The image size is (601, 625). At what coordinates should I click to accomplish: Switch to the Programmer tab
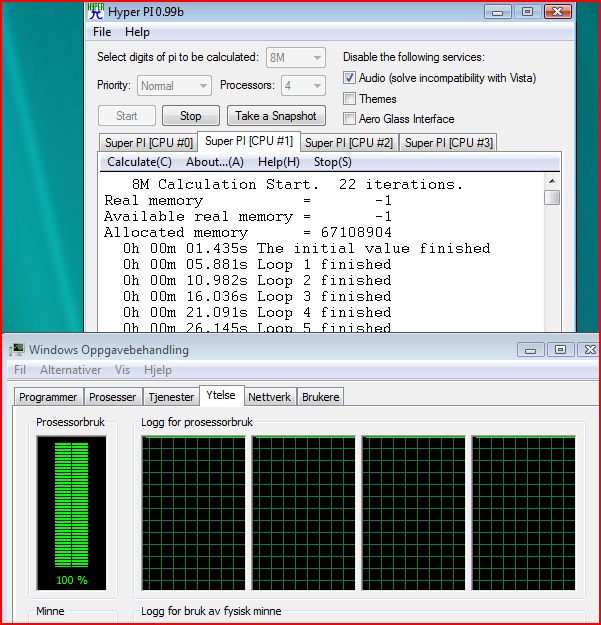coord(48,397)
